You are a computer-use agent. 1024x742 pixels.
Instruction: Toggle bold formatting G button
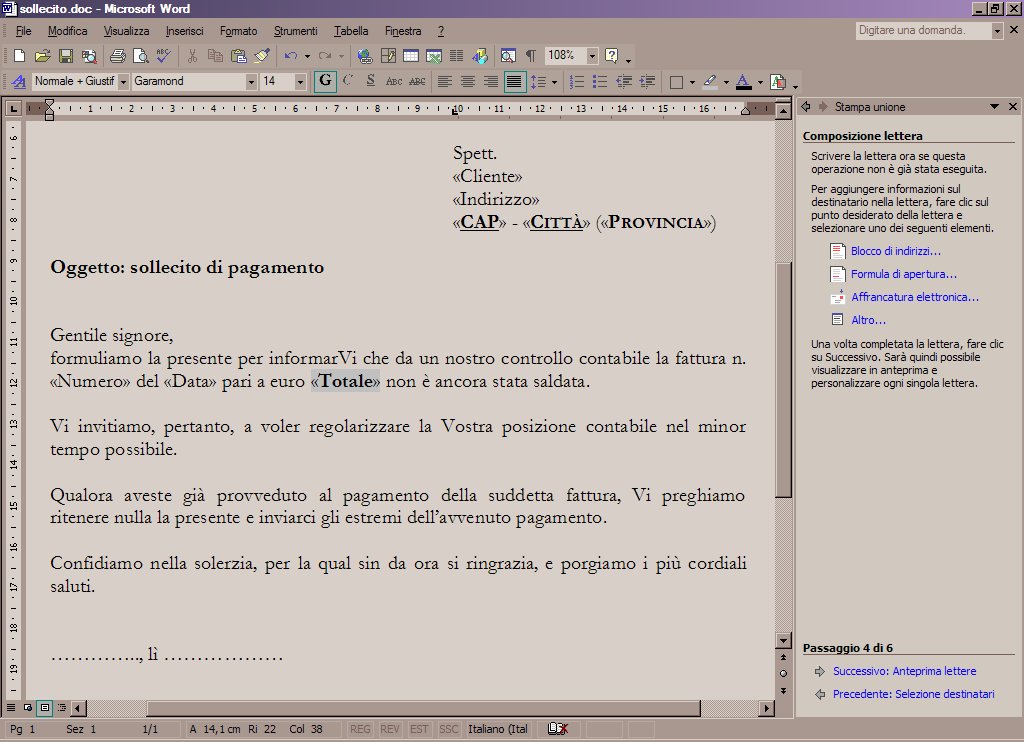(325, 82)
